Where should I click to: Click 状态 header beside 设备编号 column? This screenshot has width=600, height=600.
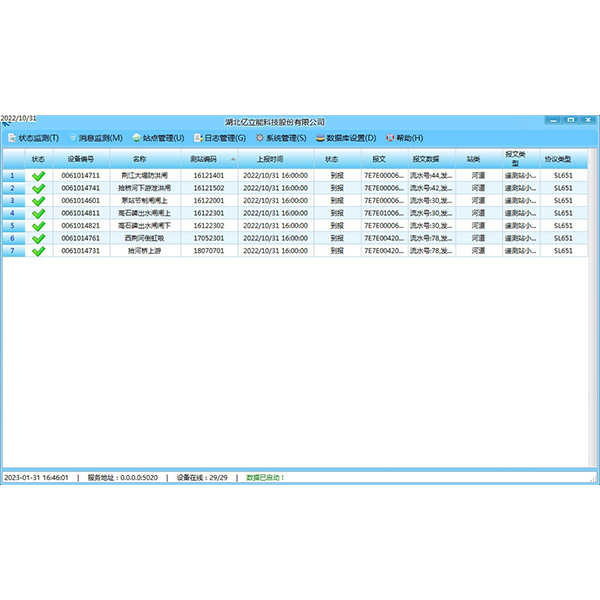tap(39, 159)
